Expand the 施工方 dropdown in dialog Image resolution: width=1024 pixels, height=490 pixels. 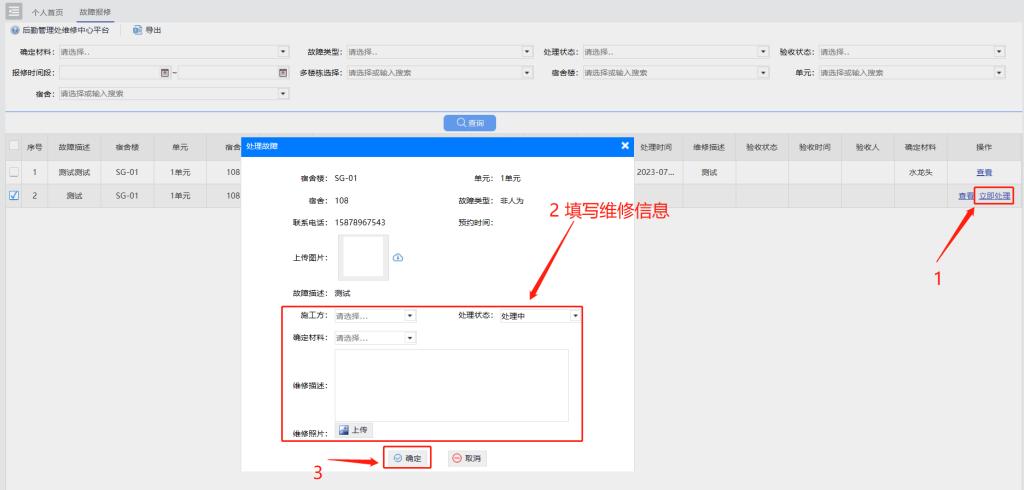pyautogui.click(x=410, y=316)
